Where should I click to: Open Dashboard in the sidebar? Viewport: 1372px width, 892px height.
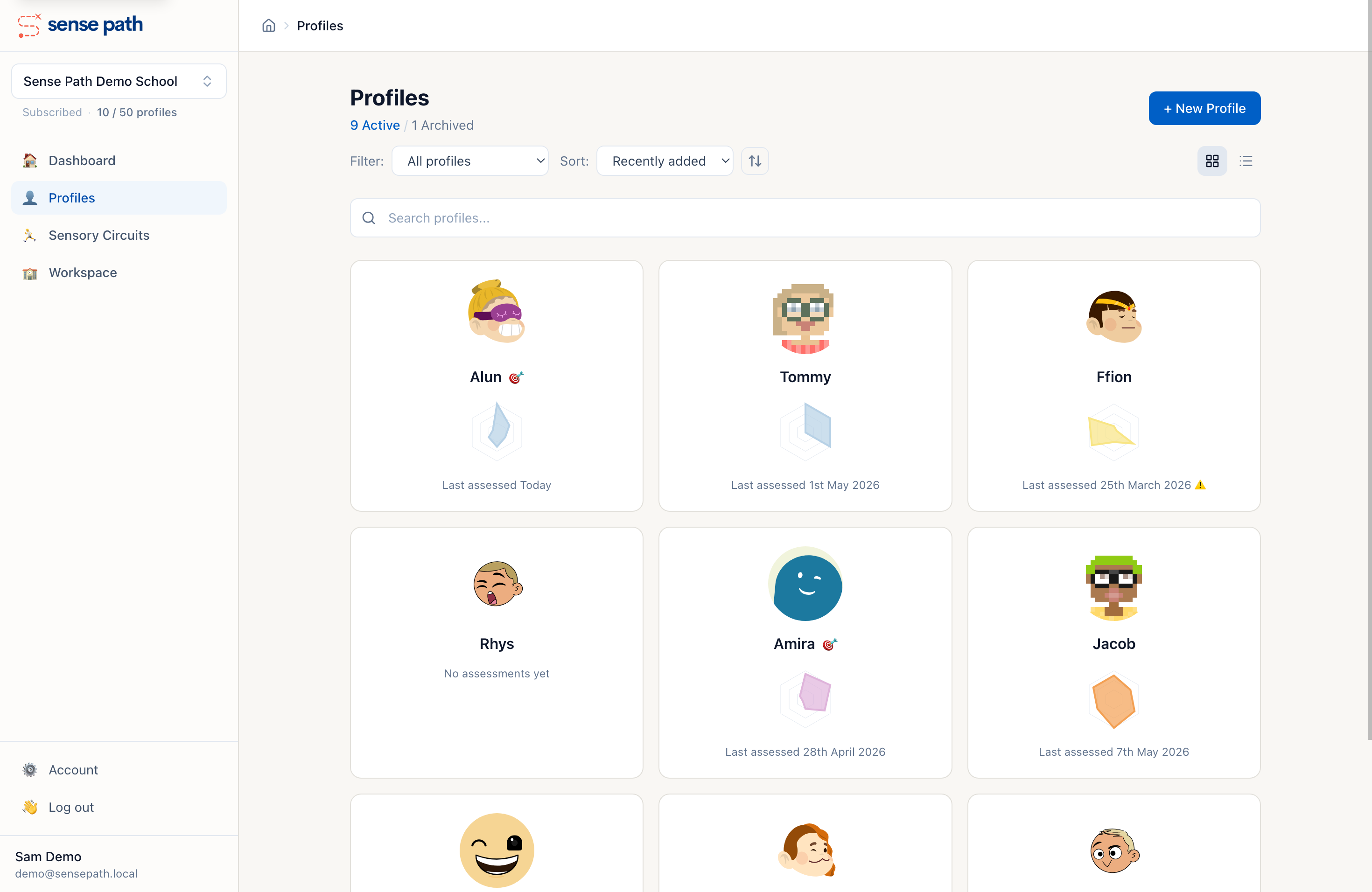(119, 160)
